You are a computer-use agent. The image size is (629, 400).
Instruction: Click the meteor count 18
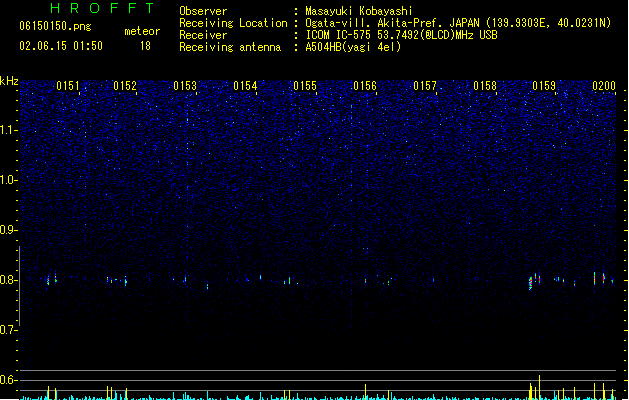(145, 46)
